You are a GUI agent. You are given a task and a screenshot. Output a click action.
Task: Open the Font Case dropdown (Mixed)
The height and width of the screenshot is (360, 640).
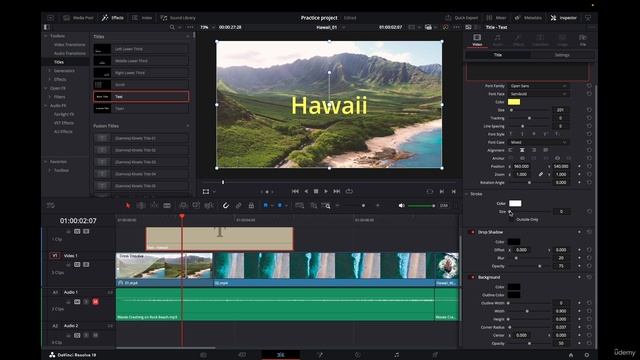(x=538, y=142)
